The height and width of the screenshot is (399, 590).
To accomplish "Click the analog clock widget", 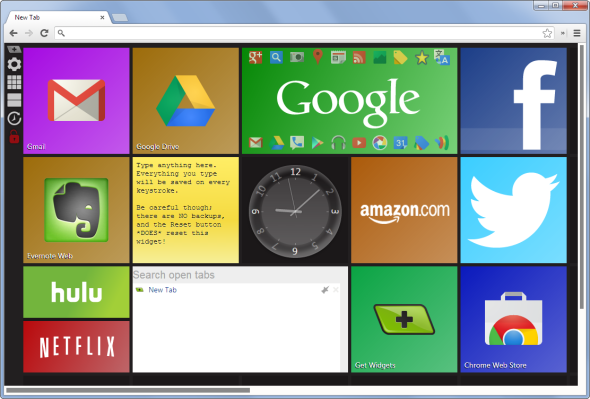I will [295, 211].
